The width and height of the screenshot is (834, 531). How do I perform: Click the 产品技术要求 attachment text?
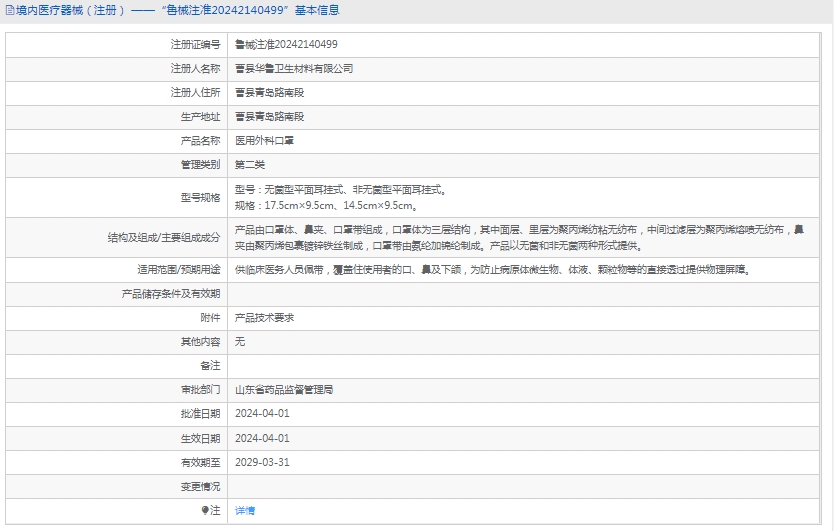coord(264,317)
